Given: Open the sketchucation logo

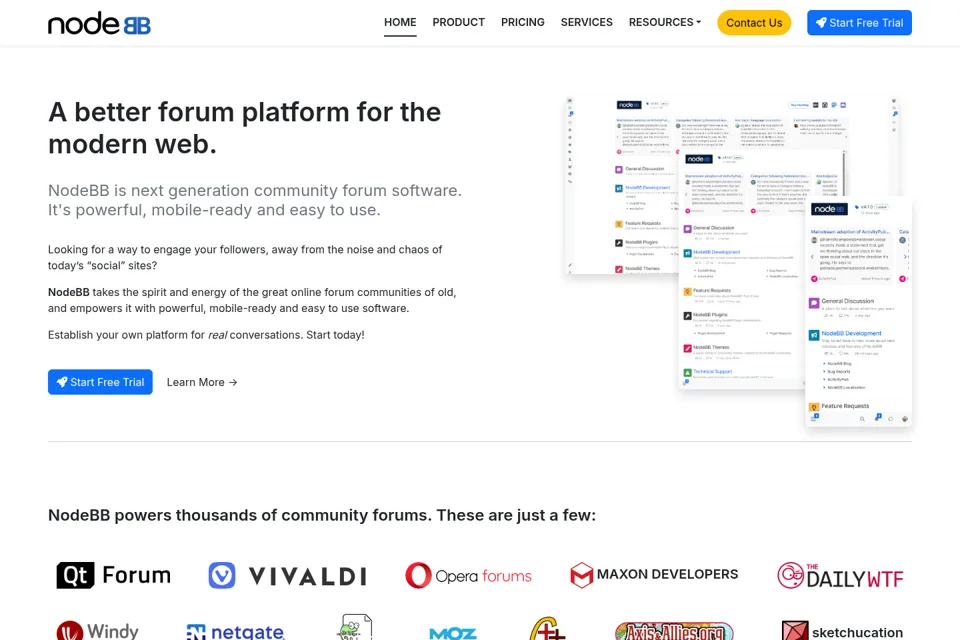Looking at the screenshot, I should coord(842,631).
